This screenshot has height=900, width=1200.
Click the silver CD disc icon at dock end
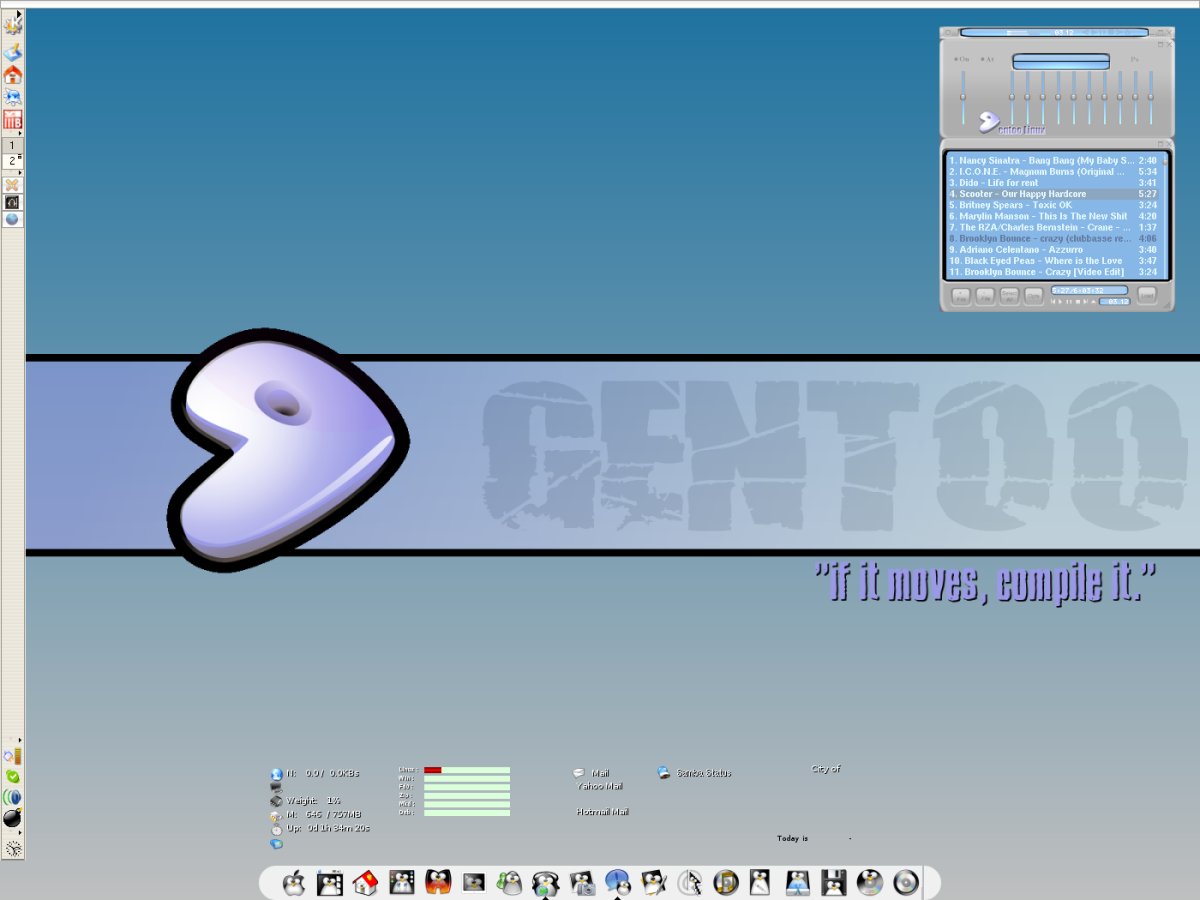906,883
